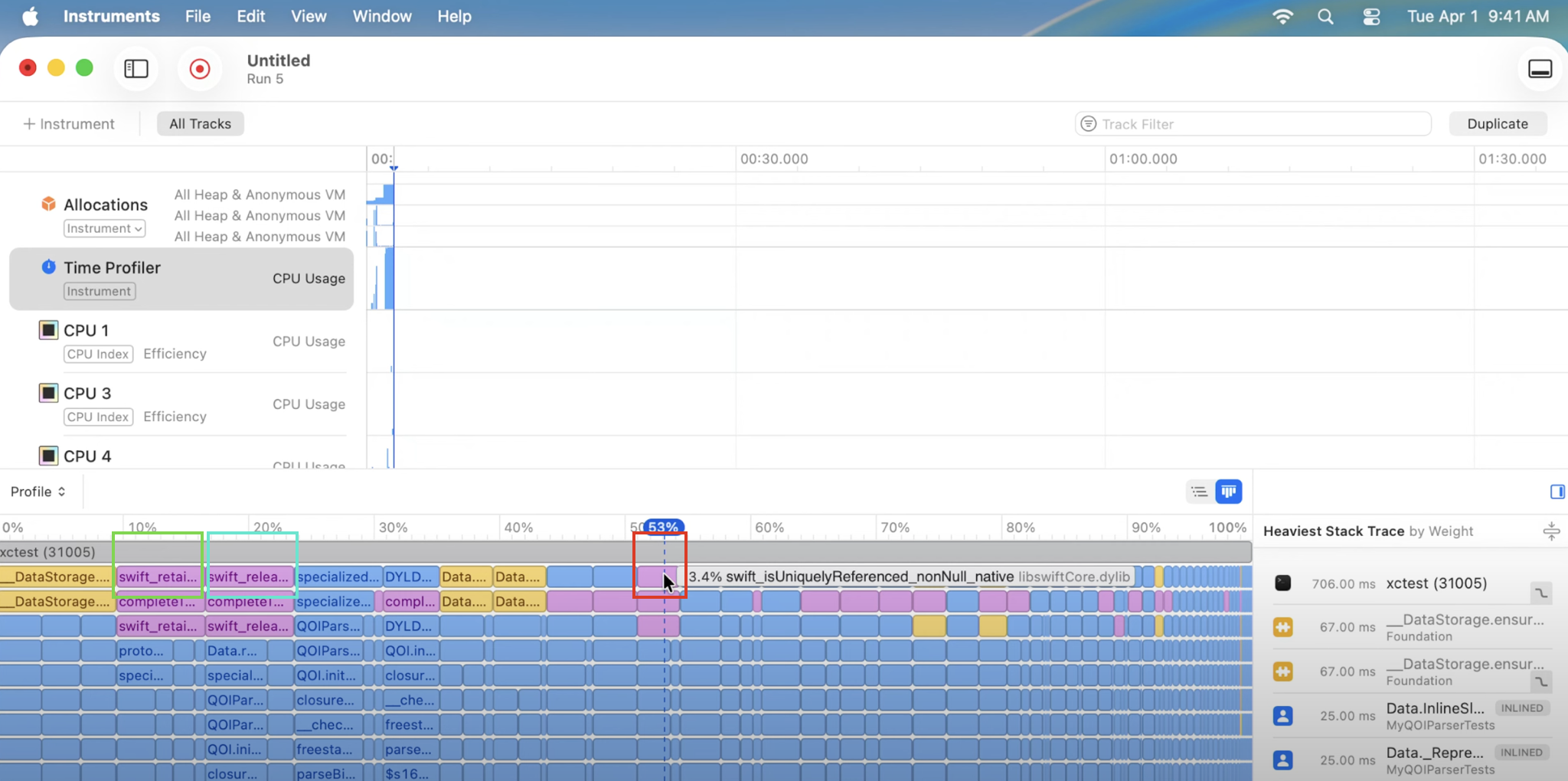This screenshot has width=1568, height=781.
Task: Open the Help menu
Action: [454, 16]
